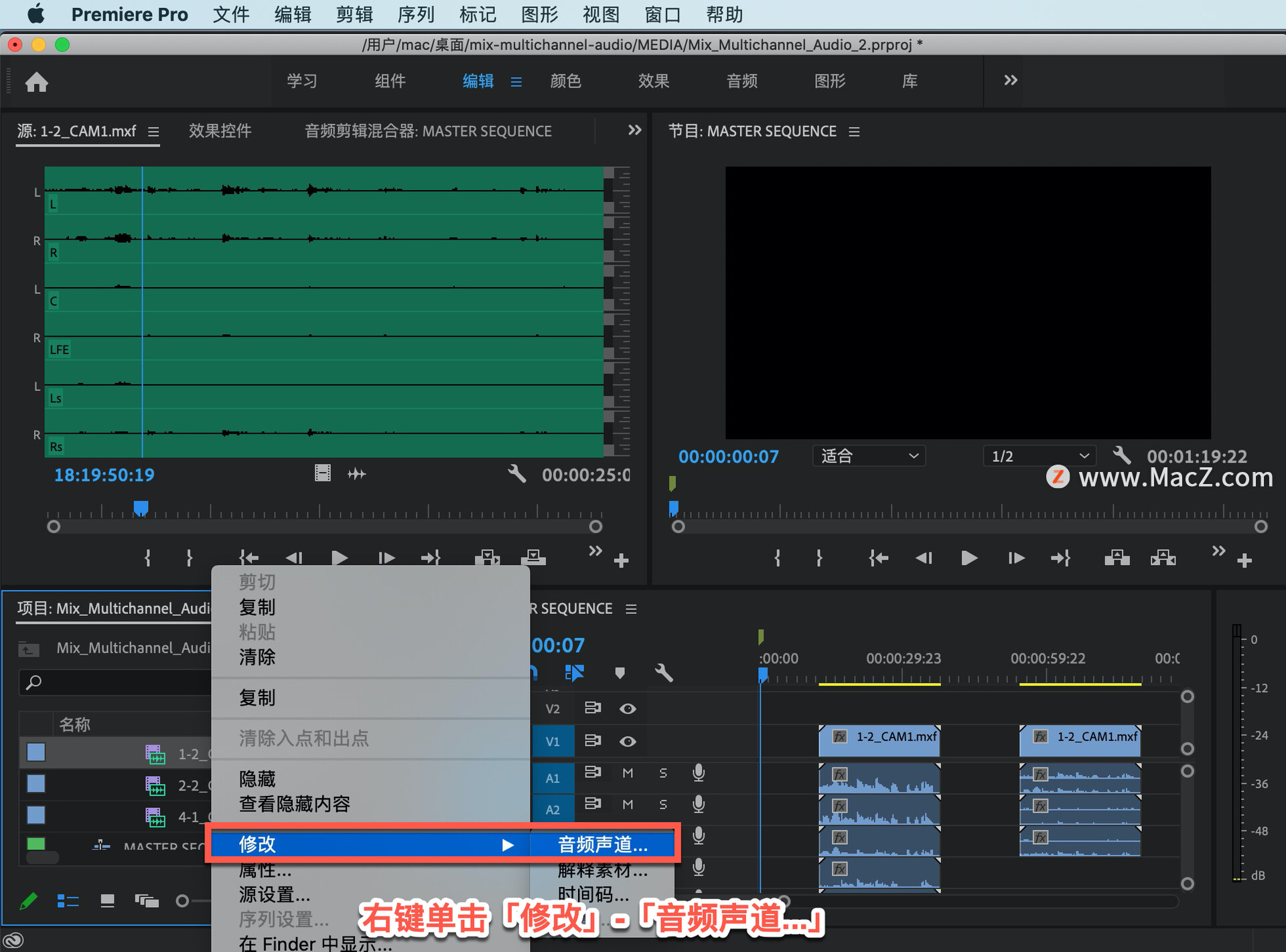Switch to 学习 workspace

coord(302,81)
